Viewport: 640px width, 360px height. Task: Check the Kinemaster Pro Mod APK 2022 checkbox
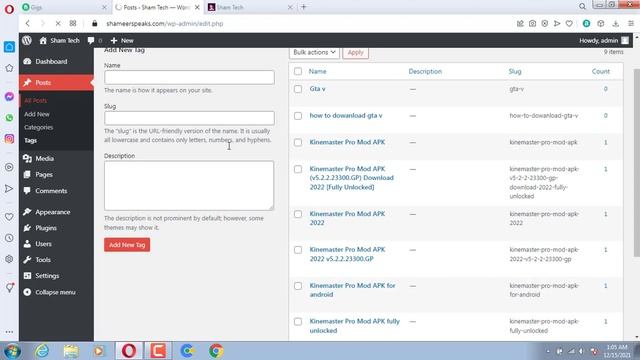click(x=298, y=214)
